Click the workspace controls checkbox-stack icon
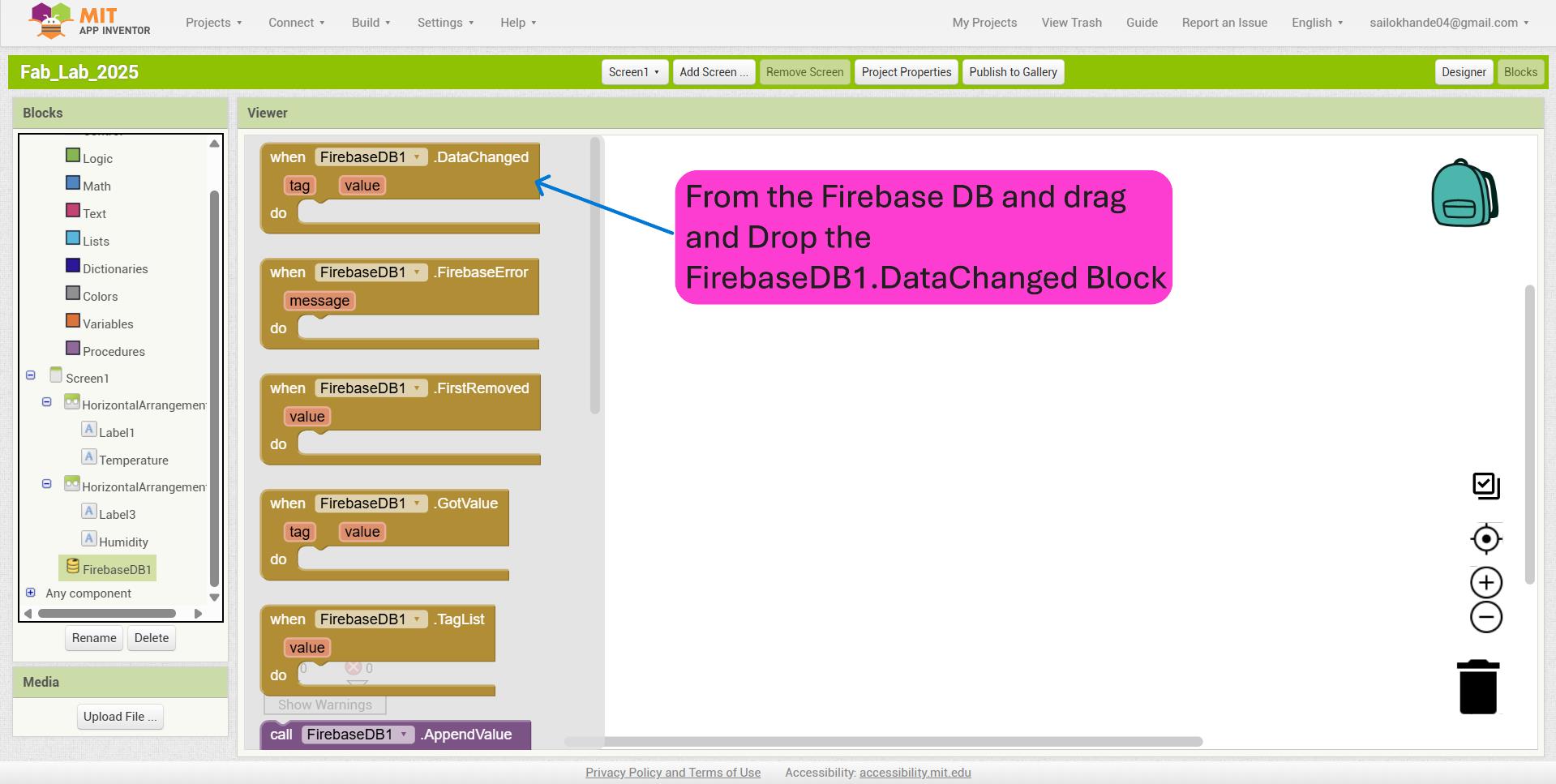Screen dimensions: 1556x784 [1485, 486]
